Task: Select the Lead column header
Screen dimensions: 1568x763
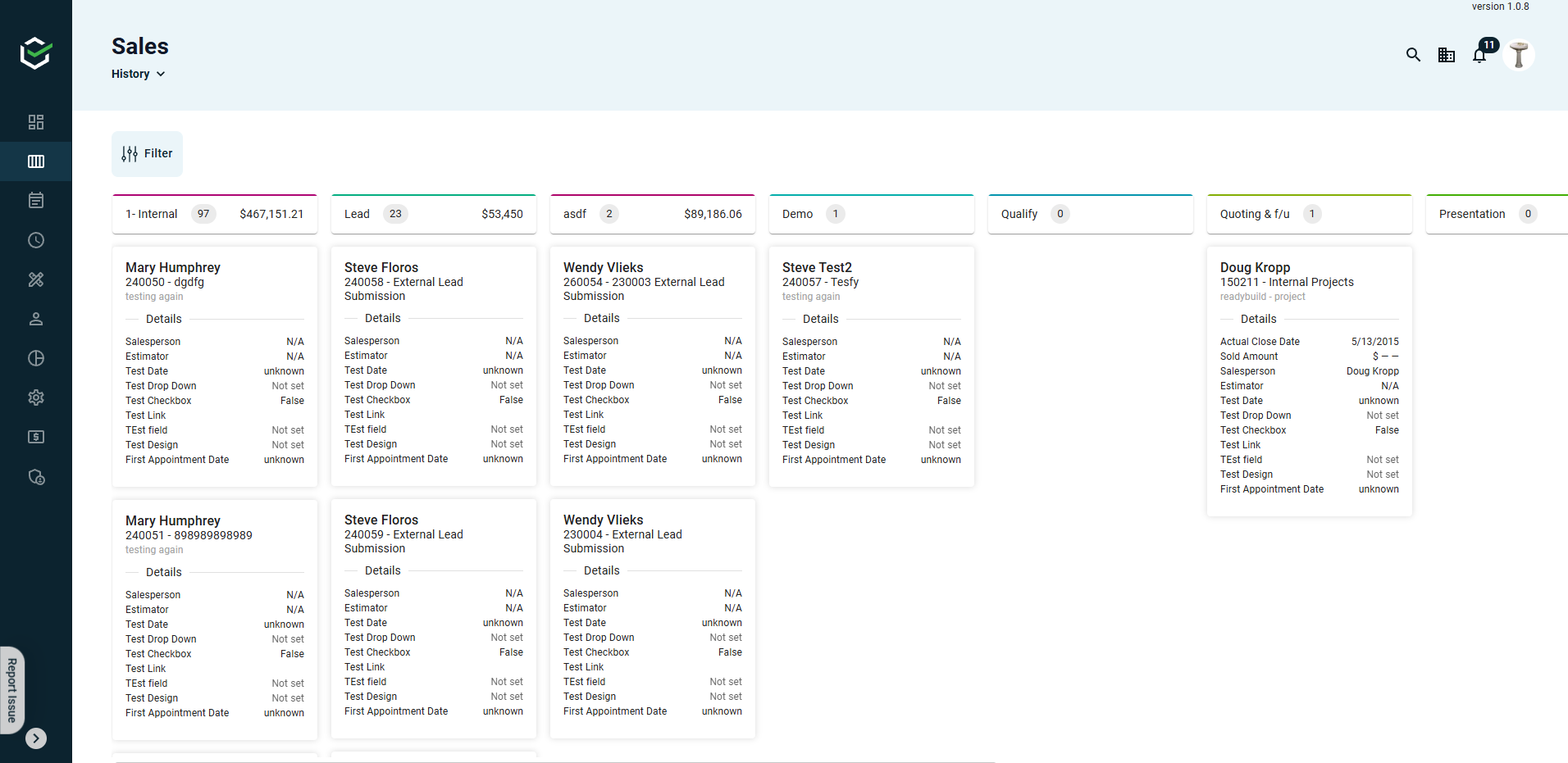Action: point(434,214)
